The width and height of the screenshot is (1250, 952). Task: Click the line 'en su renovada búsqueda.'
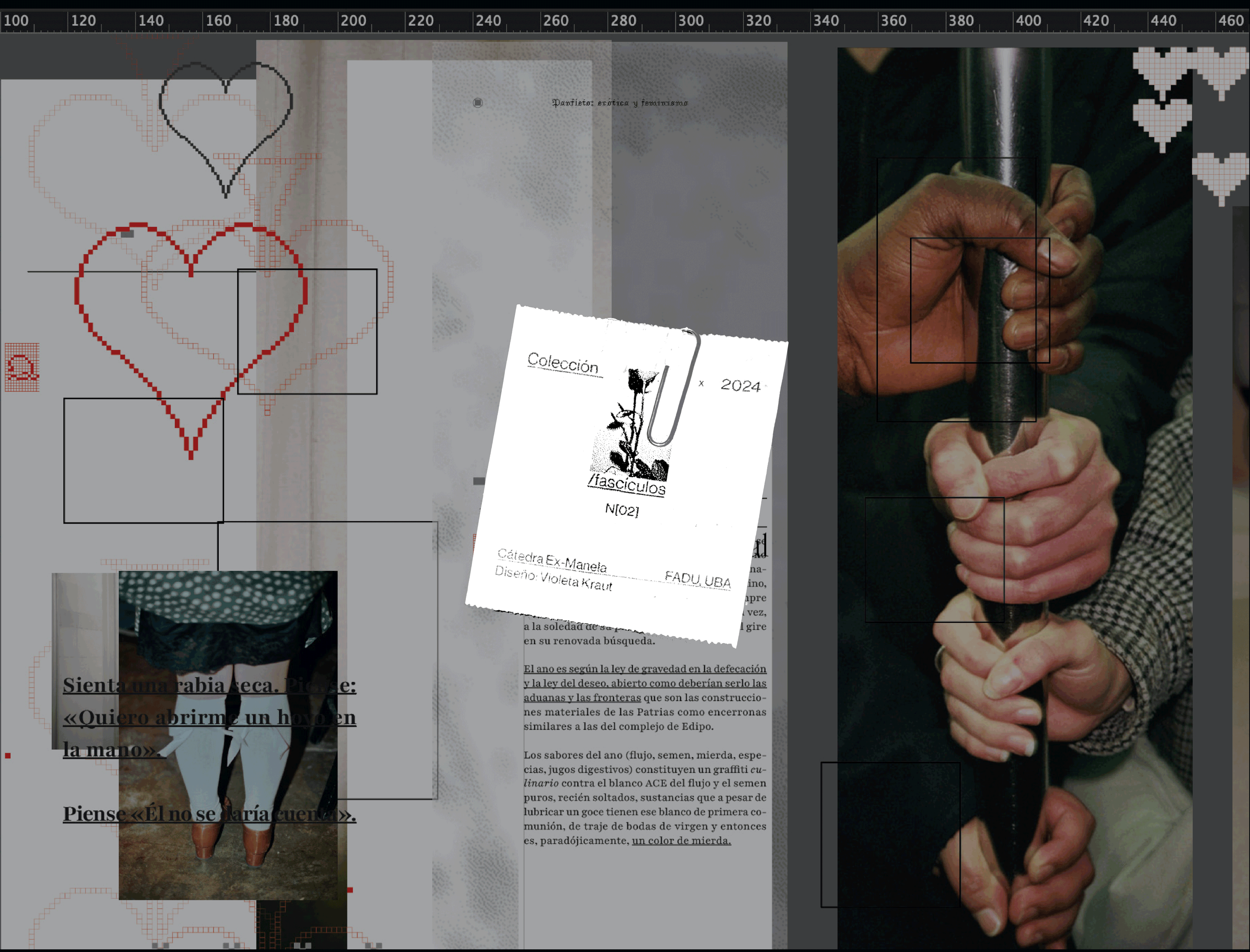(x=589, y=641)
